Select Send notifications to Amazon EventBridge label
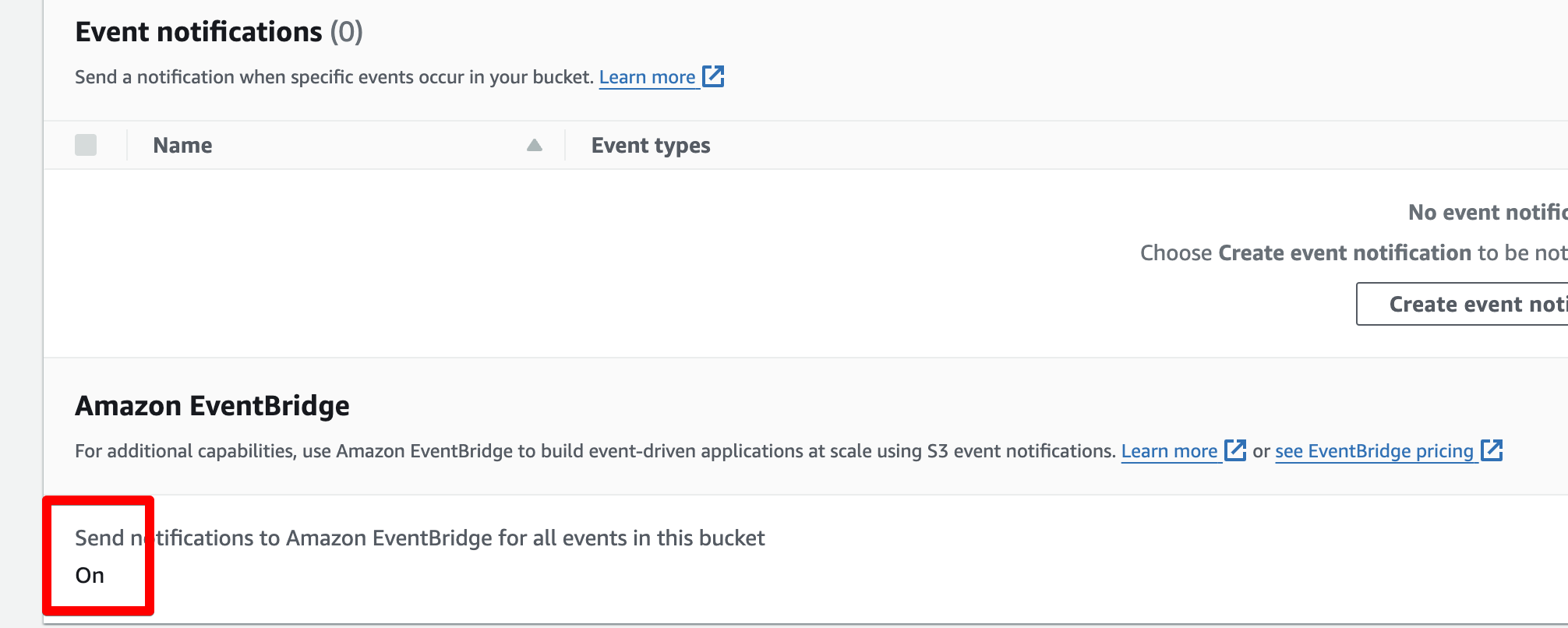Screen dimensions: 1568x628 point(420,538)
